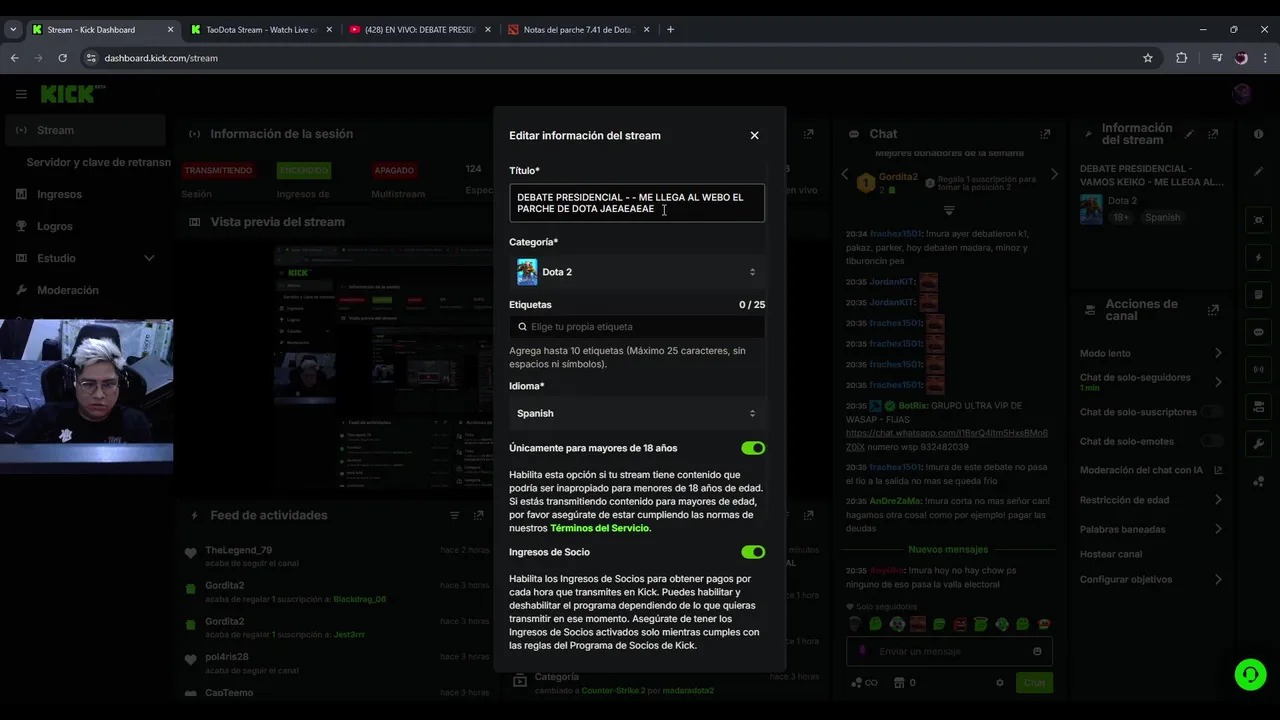Click the Enviar un mensaje chat input
Image resolution: width=1280 pixels, height=720 pixels.
coord(948,651)
